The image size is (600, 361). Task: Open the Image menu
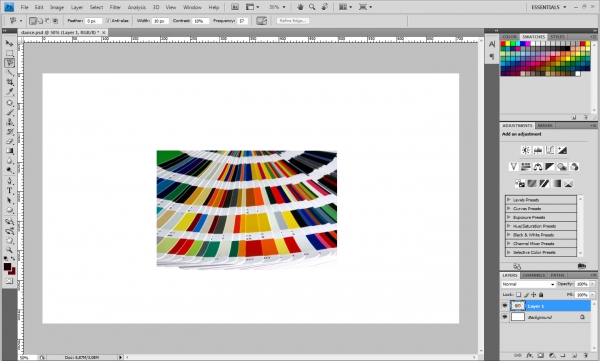57,7
